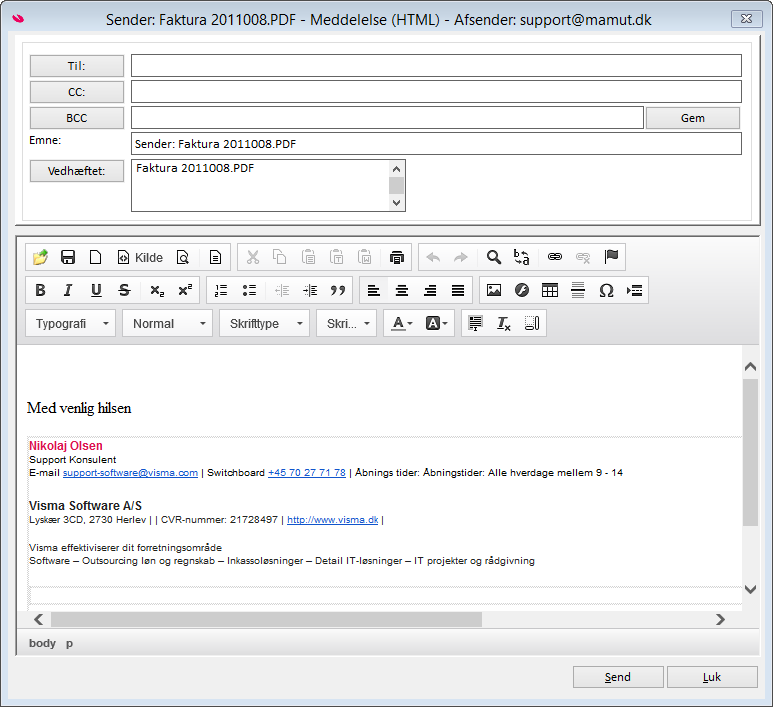Select p element in path bar
The width and height of the screenshot is (773, 707).
(70, 643)
